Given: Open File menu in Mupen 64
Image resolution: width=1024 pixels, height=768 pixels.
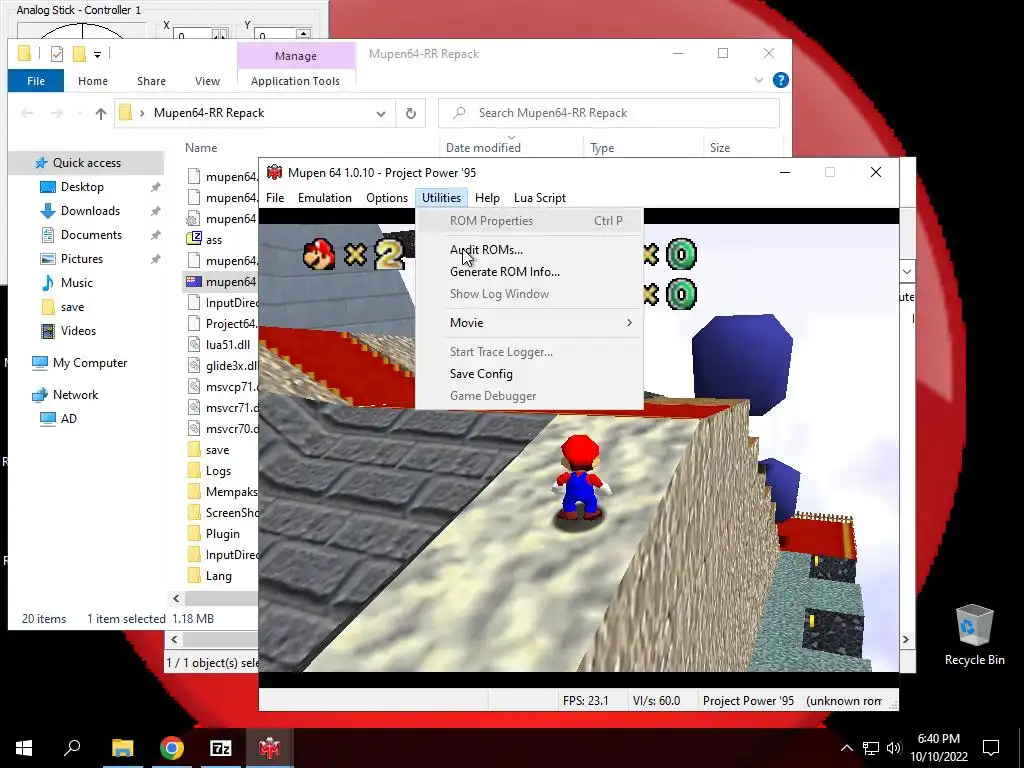Looking at the screenshot, I should pos(275,198).
